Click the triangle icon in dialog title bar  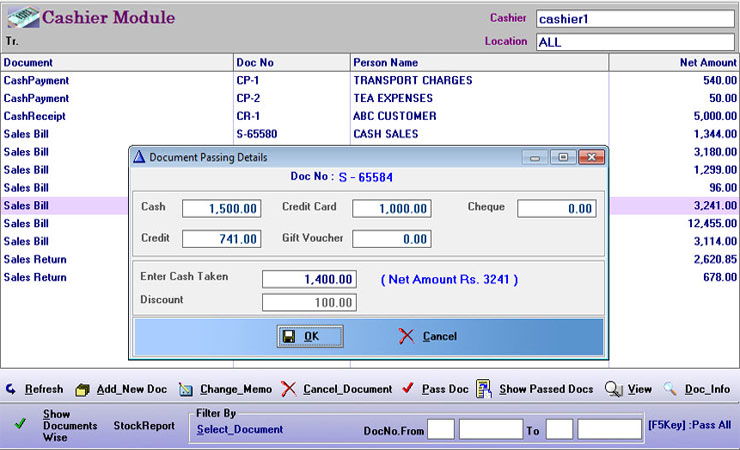tap(139, 157)
